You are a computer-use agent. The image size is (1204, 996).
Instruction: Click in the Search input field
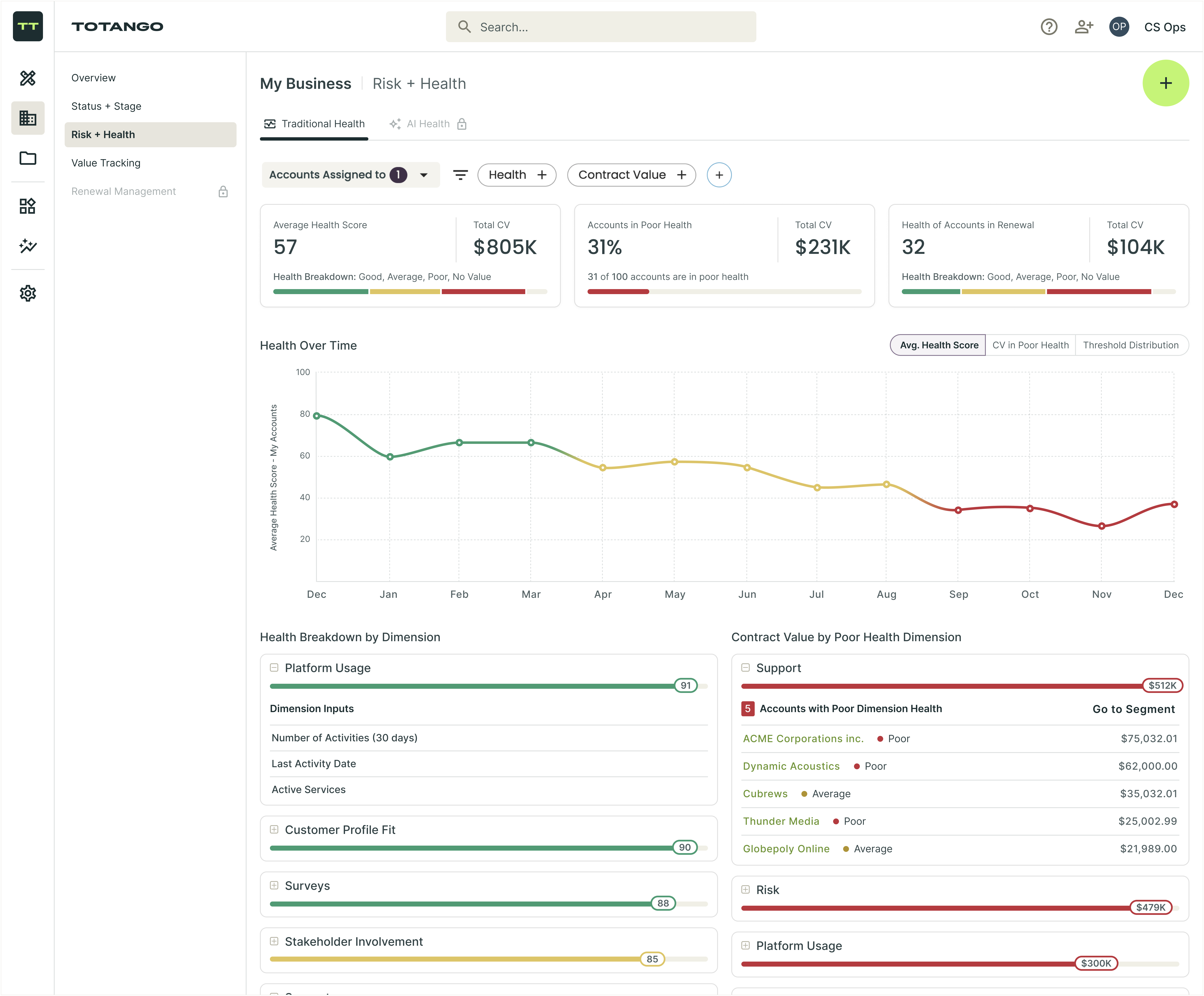tap(601, 27)
